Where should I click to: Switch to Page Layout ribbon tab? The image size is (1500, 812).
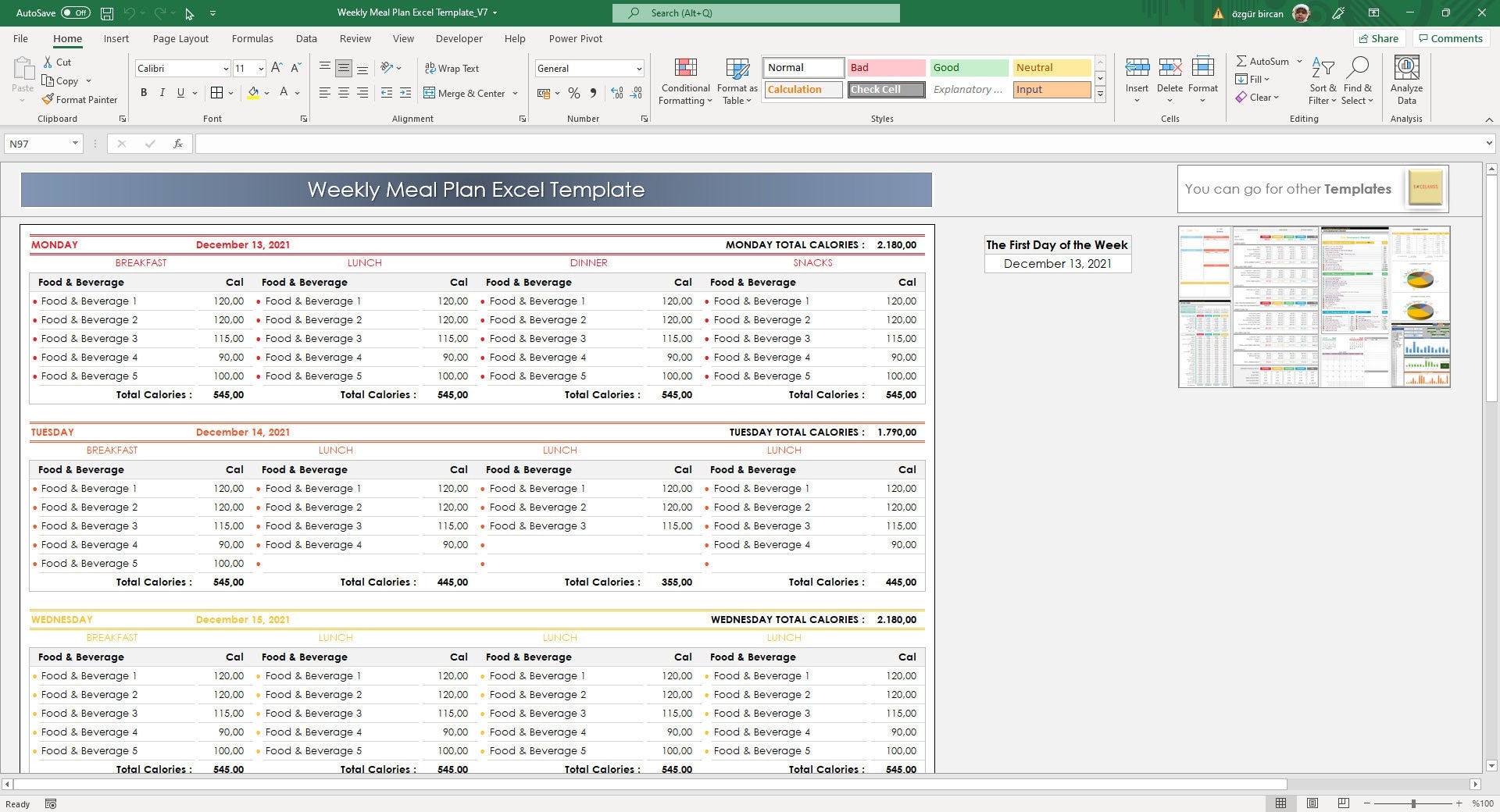coord(180,38)
